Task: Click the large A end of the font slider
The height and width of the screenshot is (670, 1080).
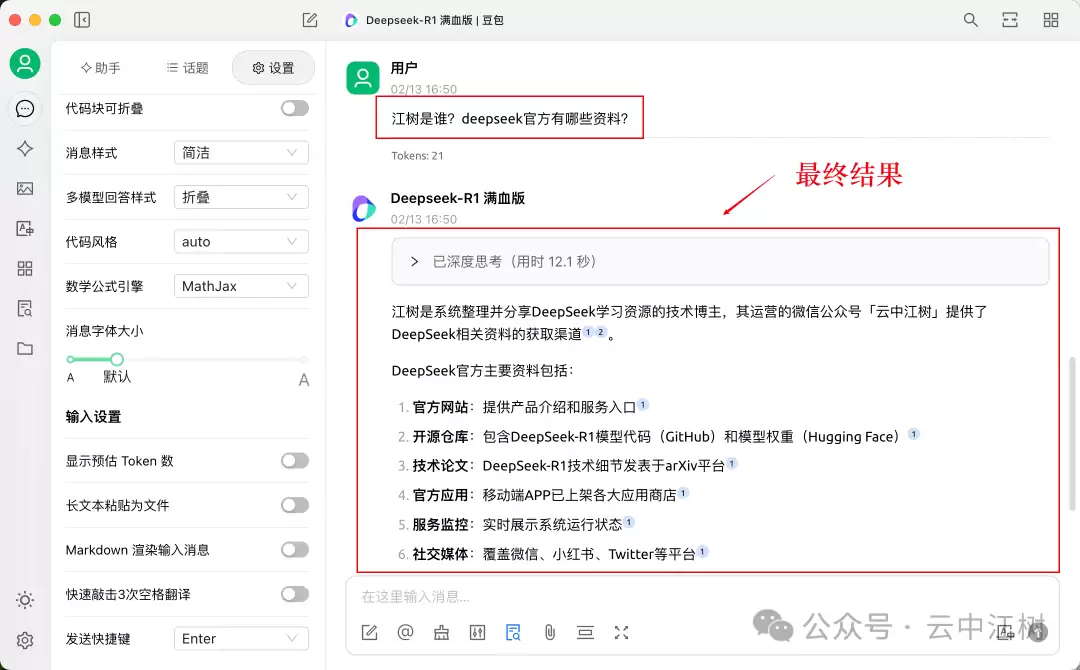Action: 304,380
